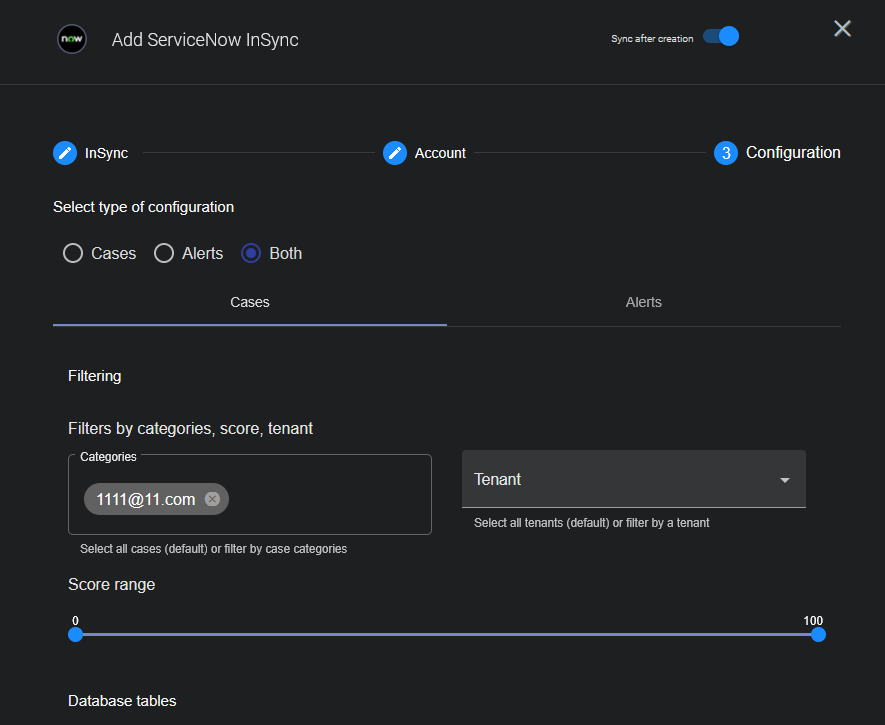The height and width of the screenshot is (725, 885).
Task: Select the Alerts radio button
Action: (x=164, y=253)
